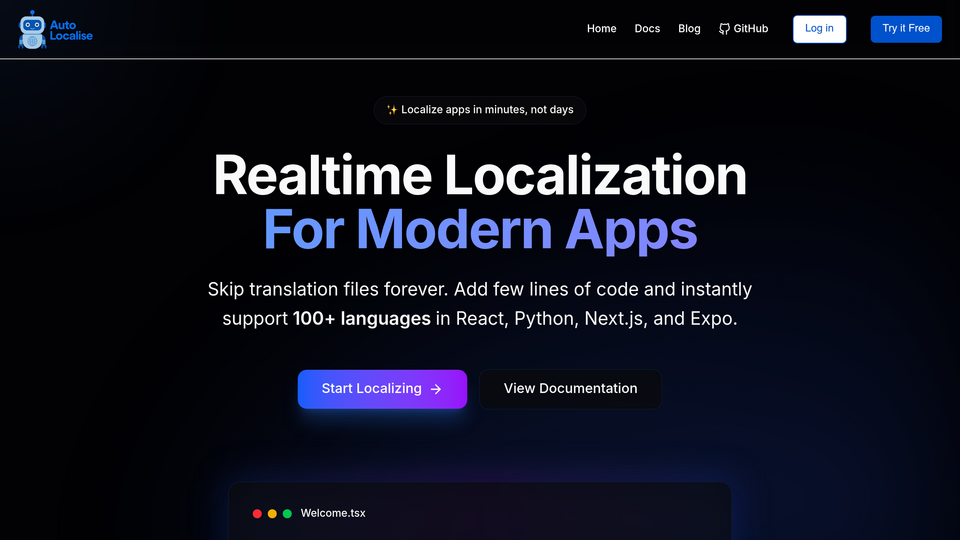Open View Documentation

570,389
